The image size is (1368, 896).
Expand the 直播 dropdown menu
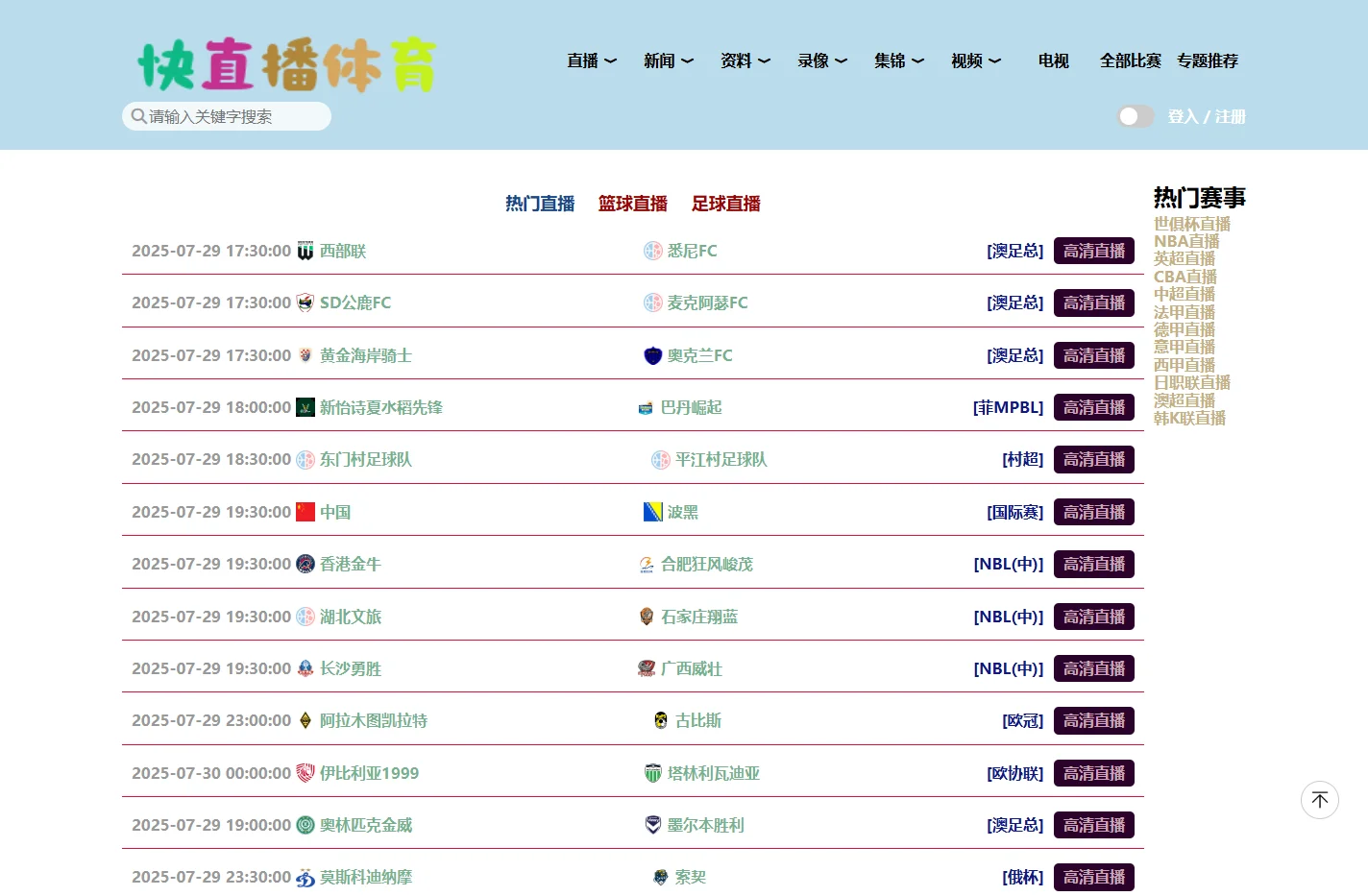coord(592,61)
